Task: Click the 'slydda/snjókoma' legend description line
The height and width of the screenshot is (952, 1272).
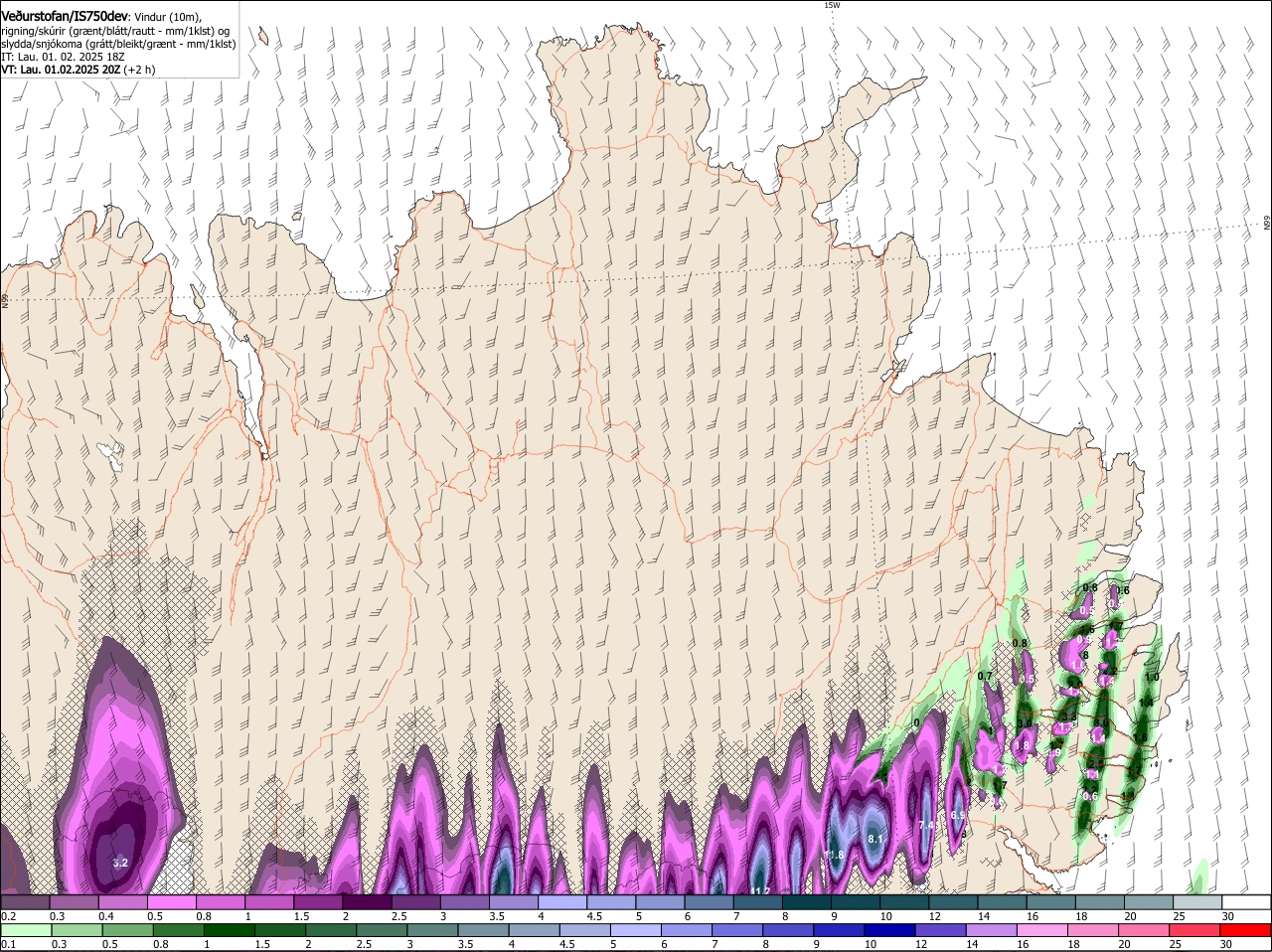Action: pyautogui.click(x=118, y=44)
